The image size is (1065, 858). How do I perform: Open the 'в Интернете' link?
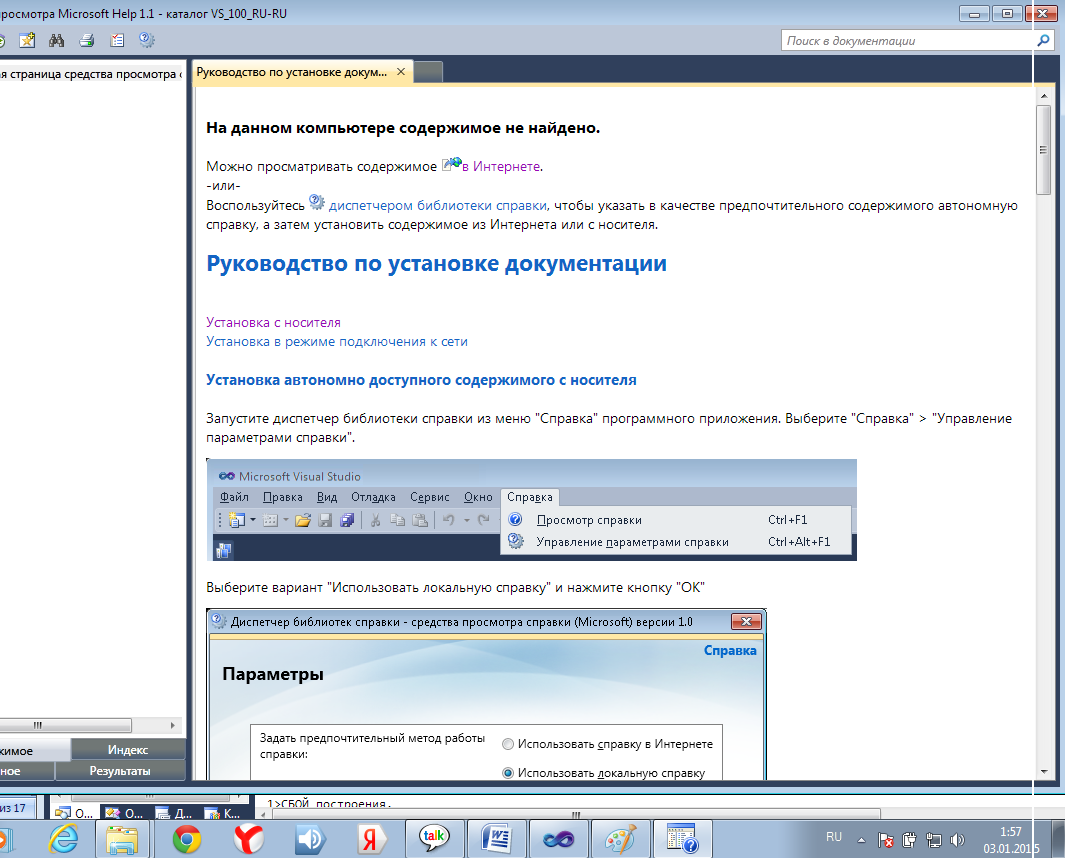[x=501, y=166]
